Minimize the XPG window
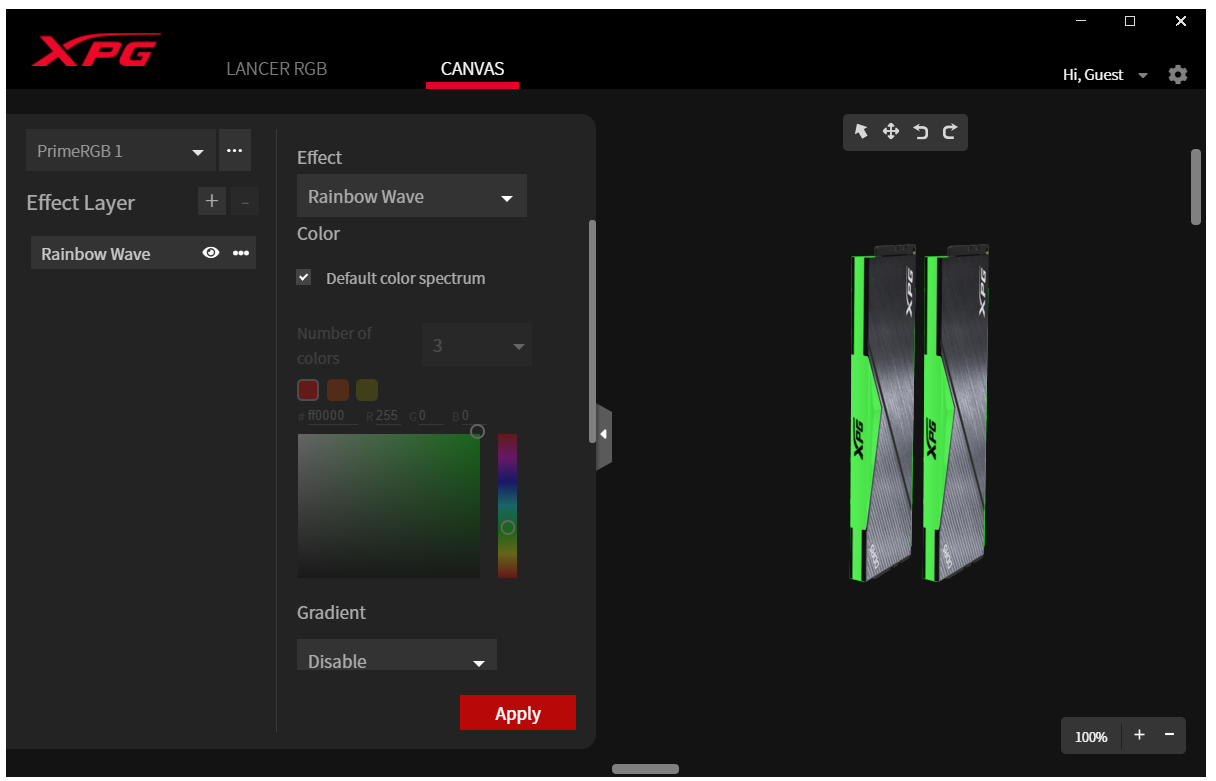The height and width of the screenshot is (781, 1216). coord(1081,21)
